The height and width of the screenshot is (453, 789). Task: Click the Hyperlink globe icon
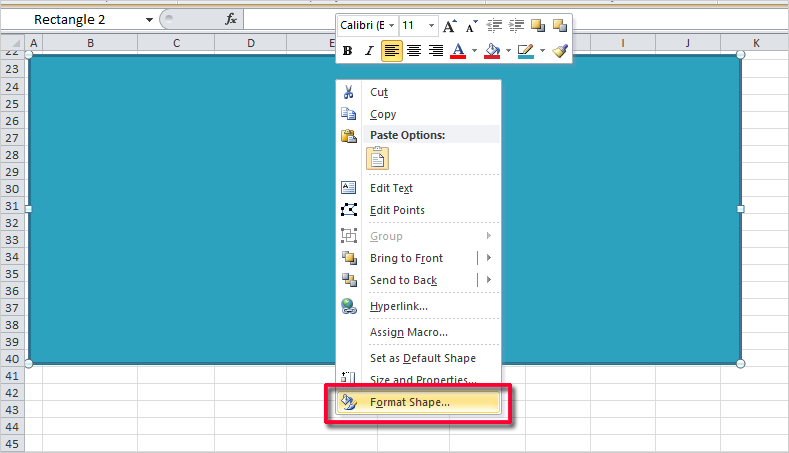(x=349, y=306)
